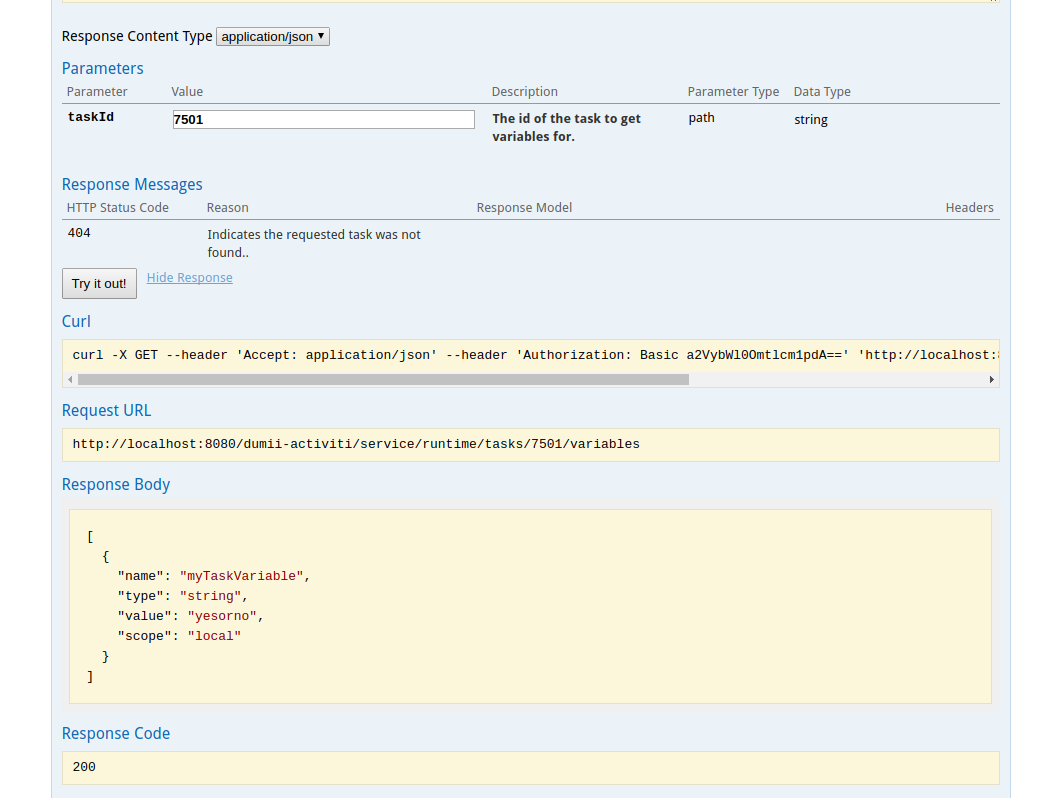Click the Value column header

click(187, 91)
